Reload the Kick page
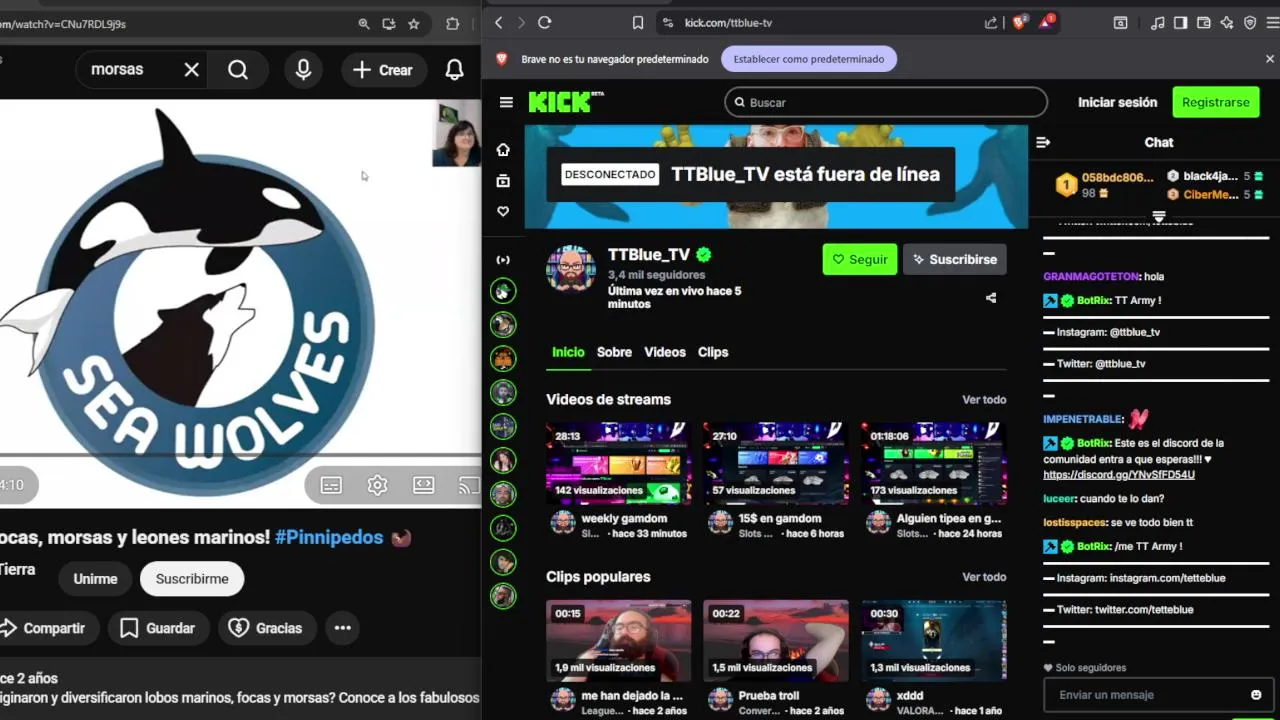Screen dimensions: 1280x720 pyautogui.click(x=544, y=22)
